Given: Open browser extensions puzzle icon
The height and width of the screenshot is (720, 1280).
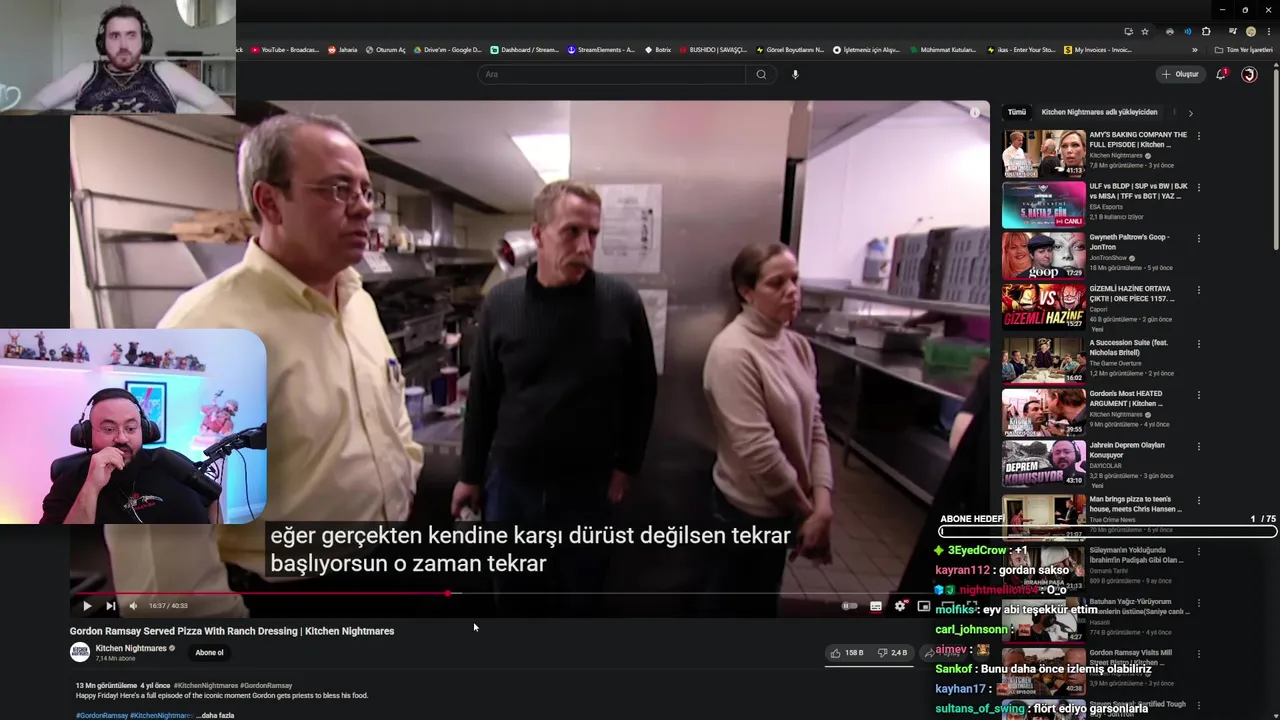Looking at the screenshot, I should pyautogui.click(x=1206, y=31).
